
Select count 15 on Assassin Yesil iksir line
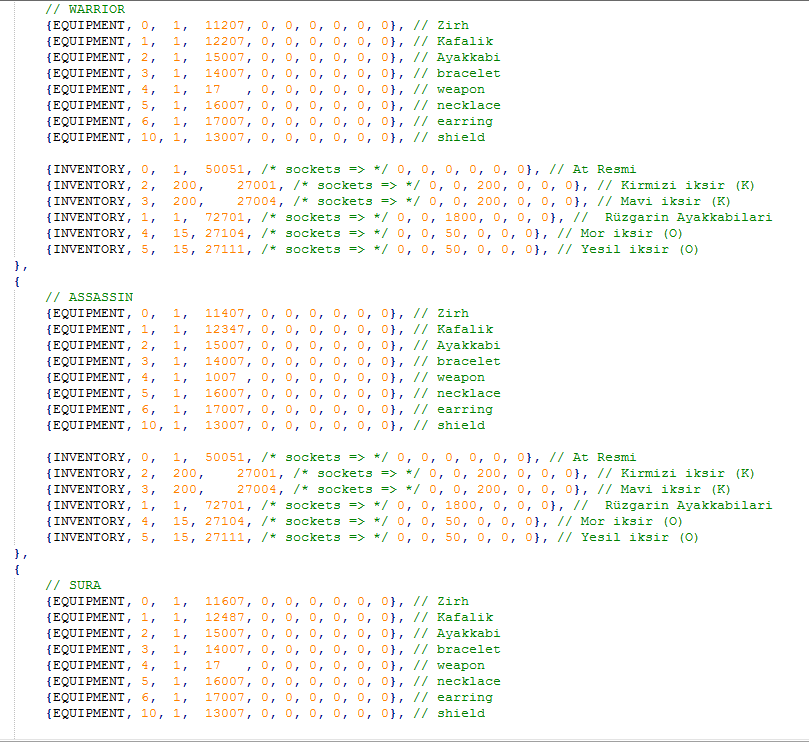[x=181, y=537]
